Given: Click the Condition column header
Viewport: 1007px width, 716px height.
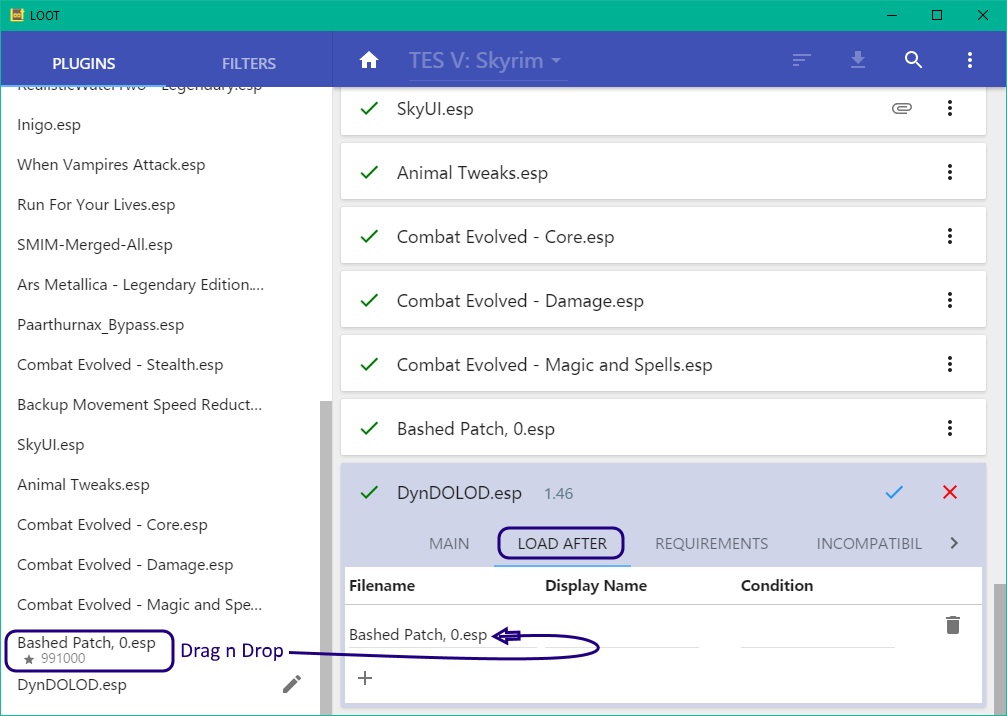Looking at the screenshot, I should pos(777,586).
